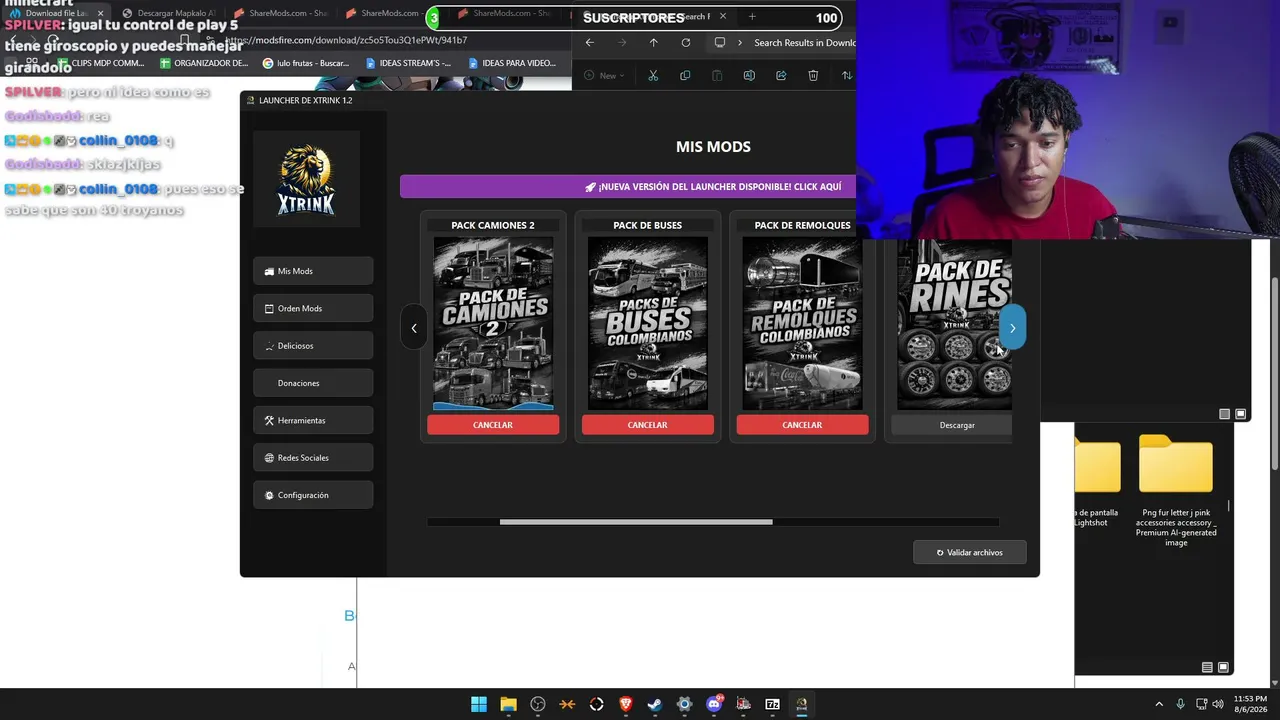Click the Cut icon in File Explorer
This screenshot has width=1280, height=720.
coord(653,76)
